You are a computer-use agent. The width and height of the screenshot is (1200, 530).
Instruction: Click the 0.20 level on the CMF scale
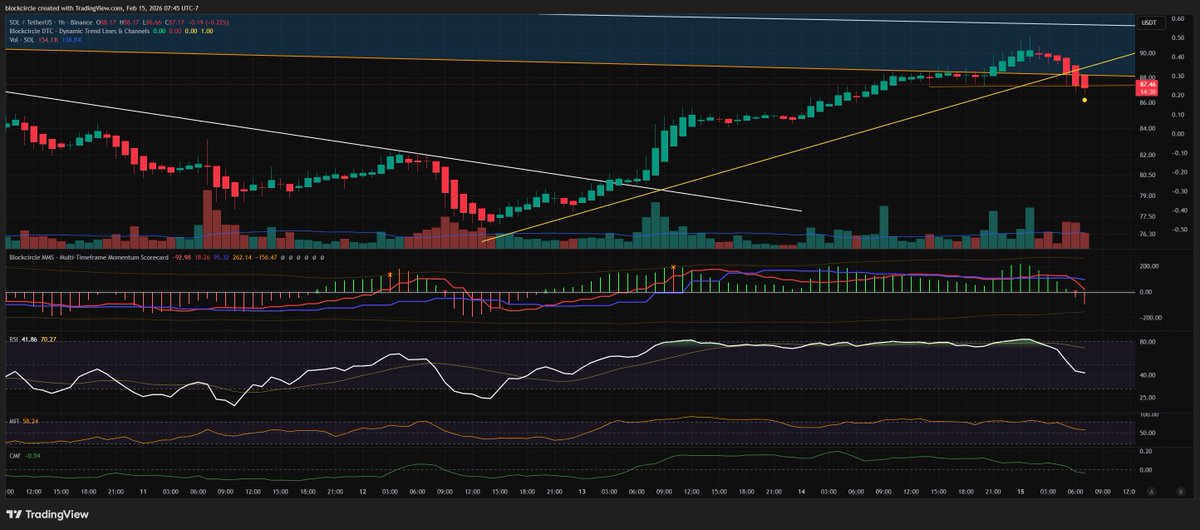1147,451
